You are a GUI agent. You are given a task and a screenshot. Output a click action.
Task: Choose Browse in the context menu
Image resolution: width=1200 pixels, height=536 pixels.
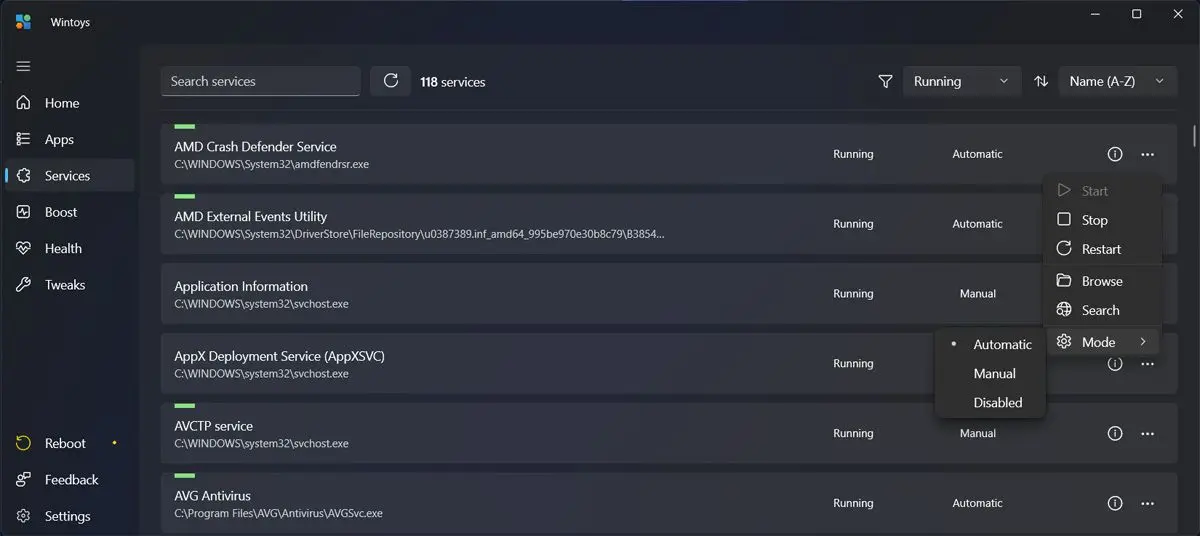click(x=1102, y=281)
